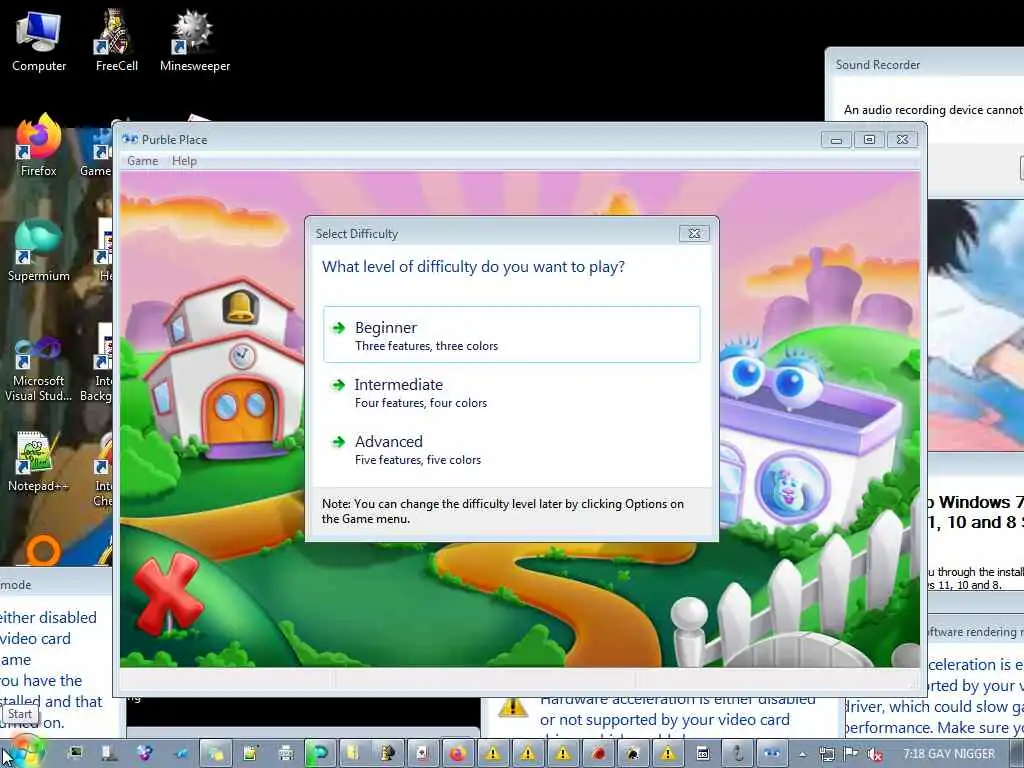Viewport: 1024px width, 768px height.
Task: Click the schoolhouse building in Purble Place
Action: [x=225, y=369]
